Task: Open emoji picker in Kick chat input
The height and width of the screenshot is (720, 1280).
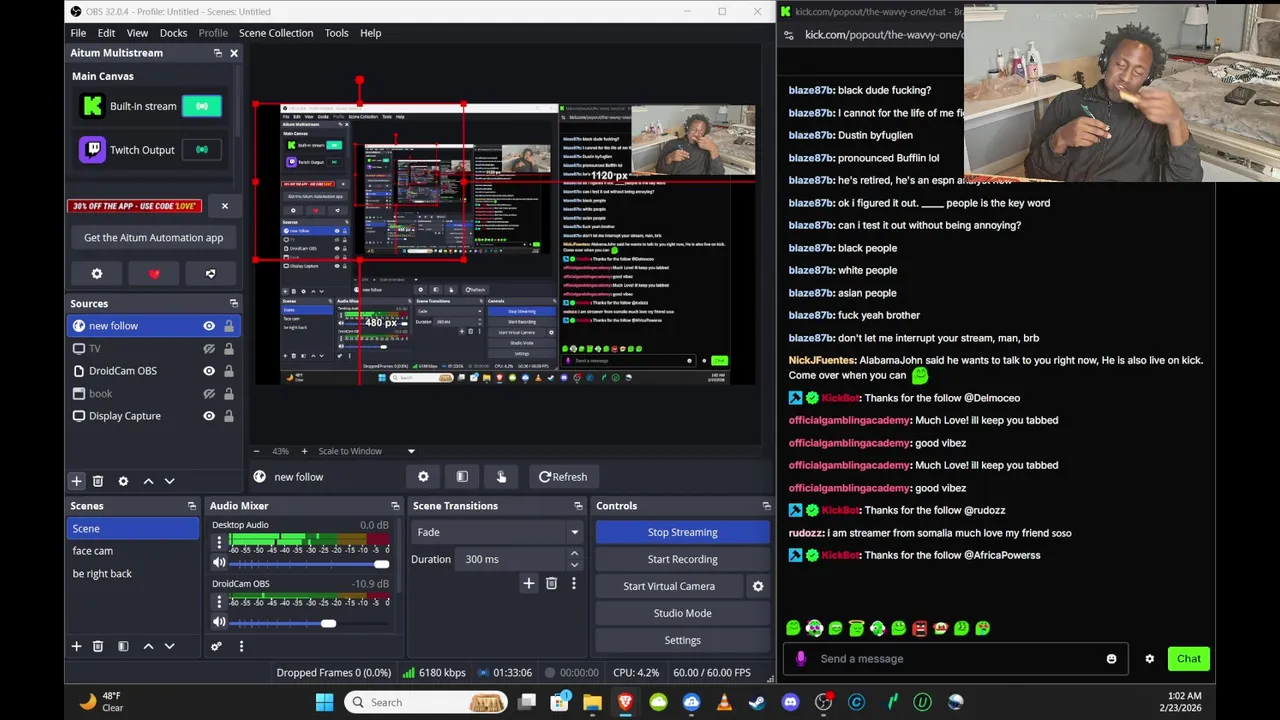Action: [1111, 659]
